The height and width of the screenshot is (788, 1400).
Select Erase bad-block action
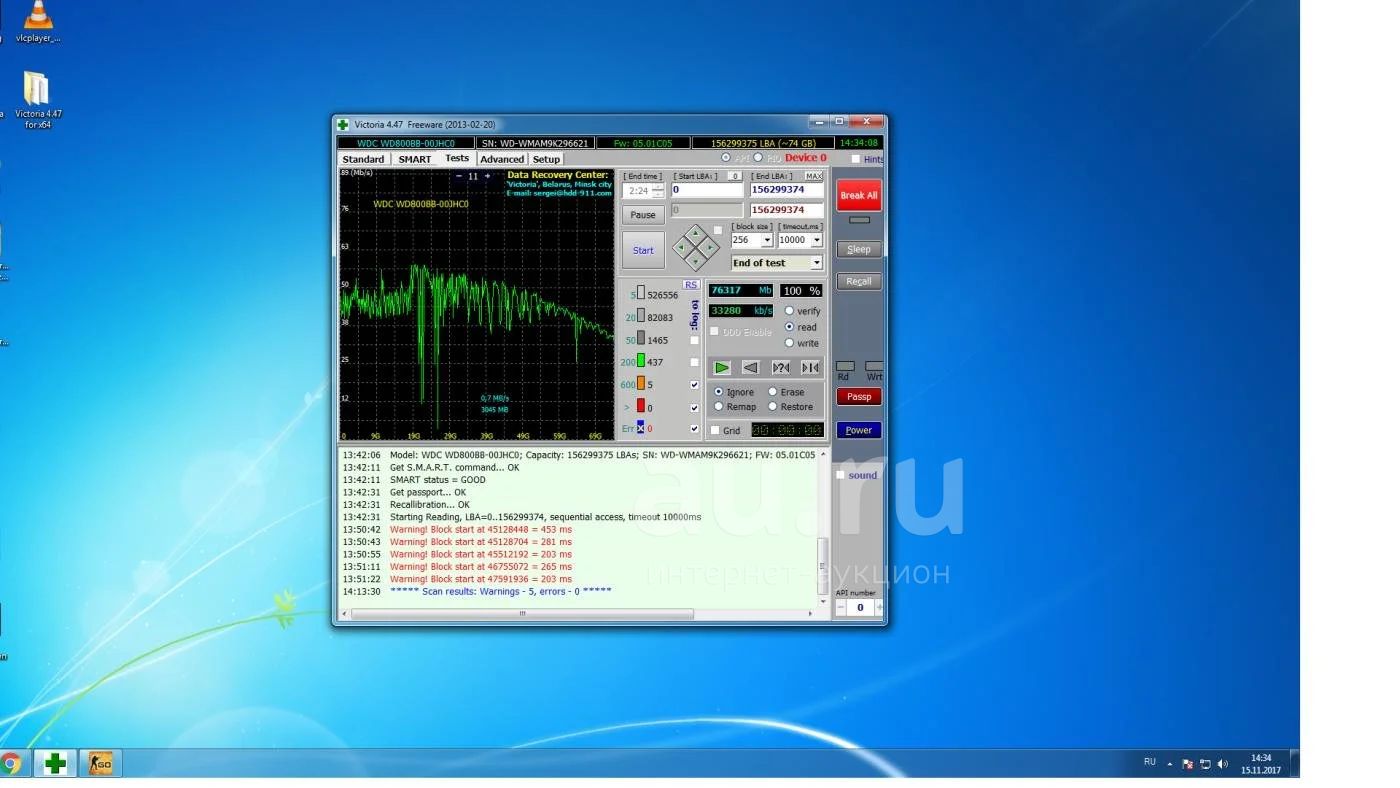pos(772,392)
